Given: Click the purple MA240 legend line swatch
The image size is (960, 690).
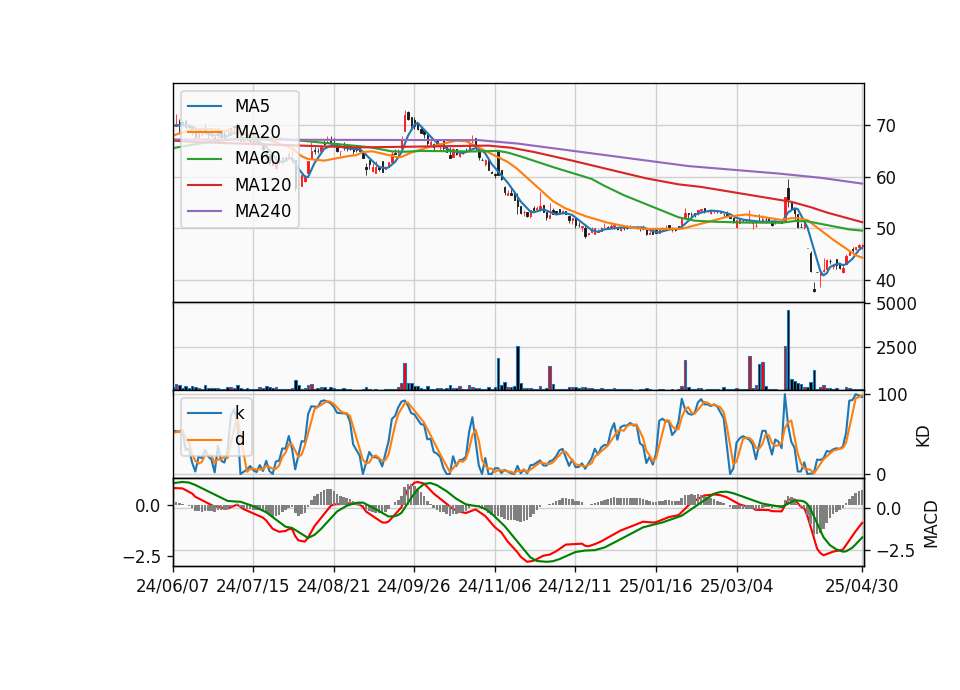Looking at the screenshot, I should tap(204, 212).
